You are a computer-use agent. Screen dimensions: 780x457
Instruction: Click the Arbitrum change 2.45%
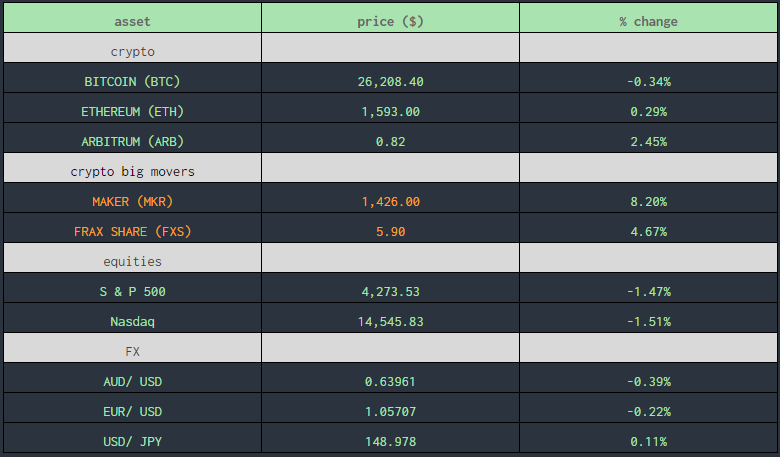pyautogui.click(x=648, y=142)
